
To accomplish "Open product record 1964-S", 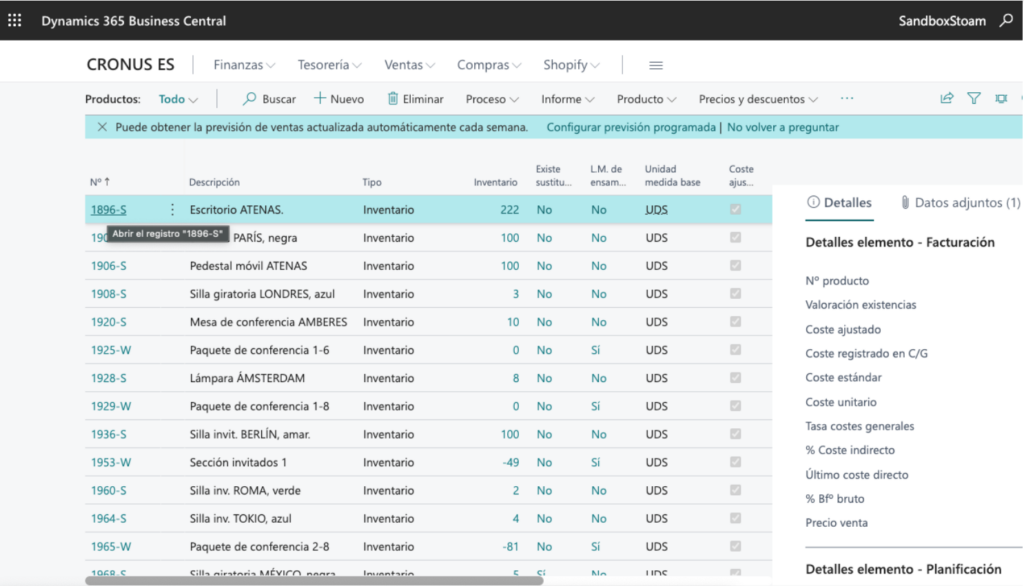I will [108, 519].
